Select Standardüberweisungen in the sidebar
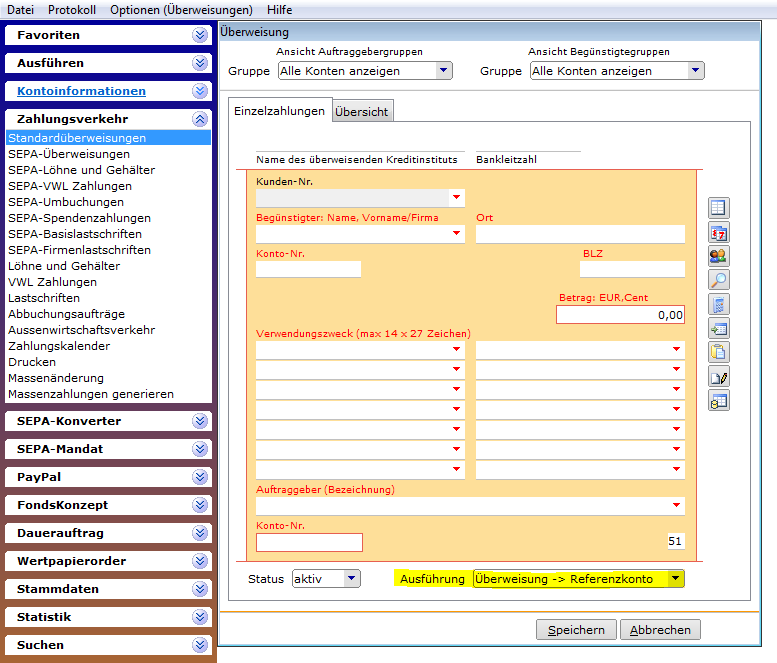This screenshot has width=777, height=663. point(109,138)
